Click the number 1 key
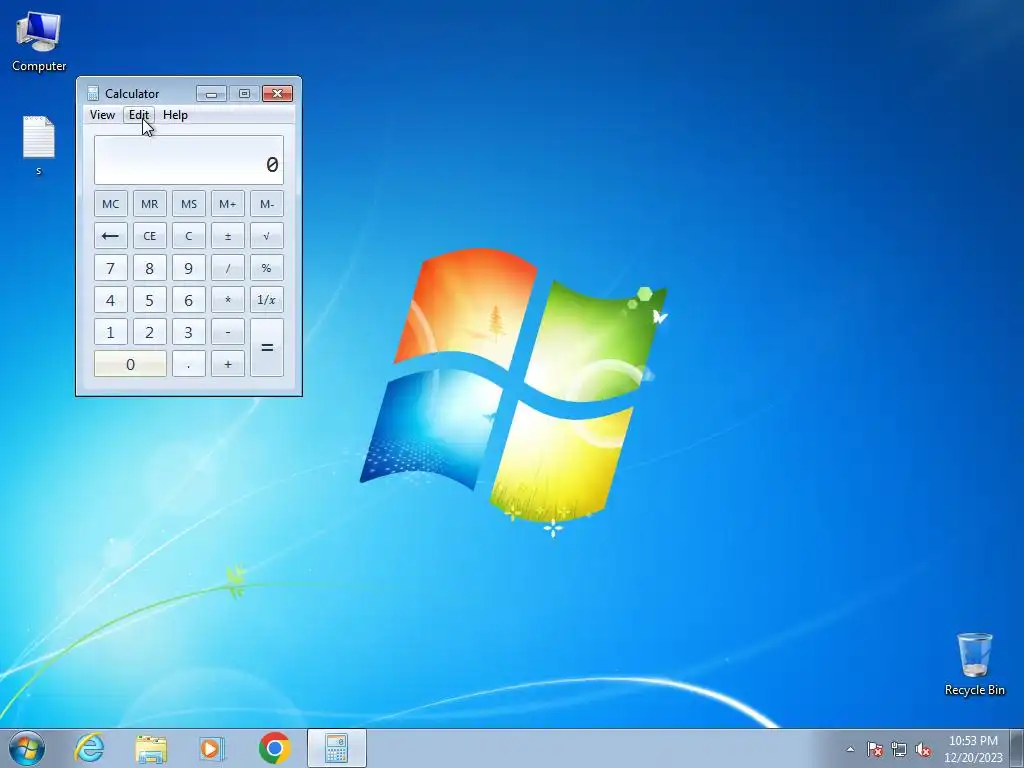The width and height of the screenshot is (1024, 768). 110,332
